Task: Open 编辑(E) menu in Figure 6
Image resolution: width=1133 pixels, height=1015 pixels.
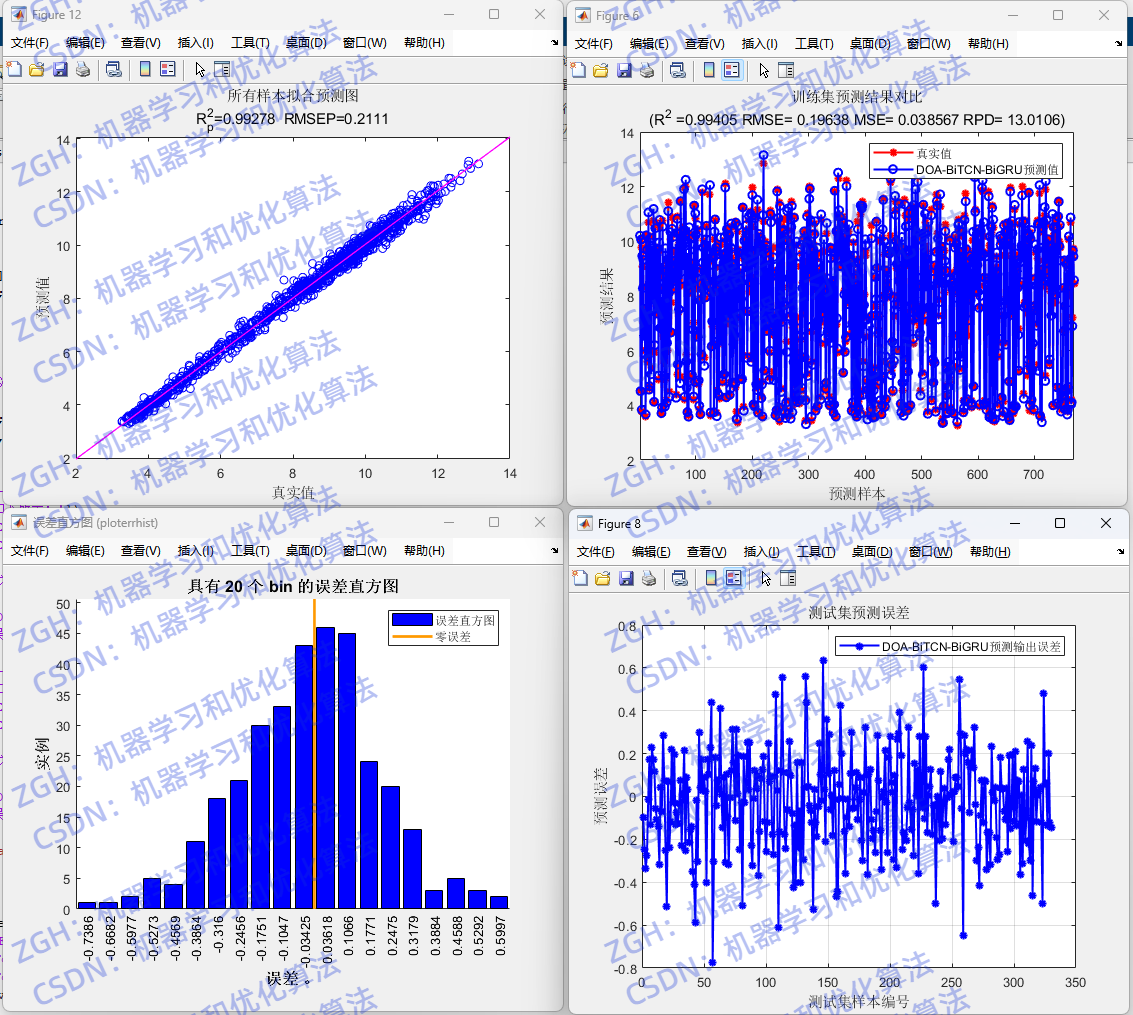Action: [x=649, y=43]
